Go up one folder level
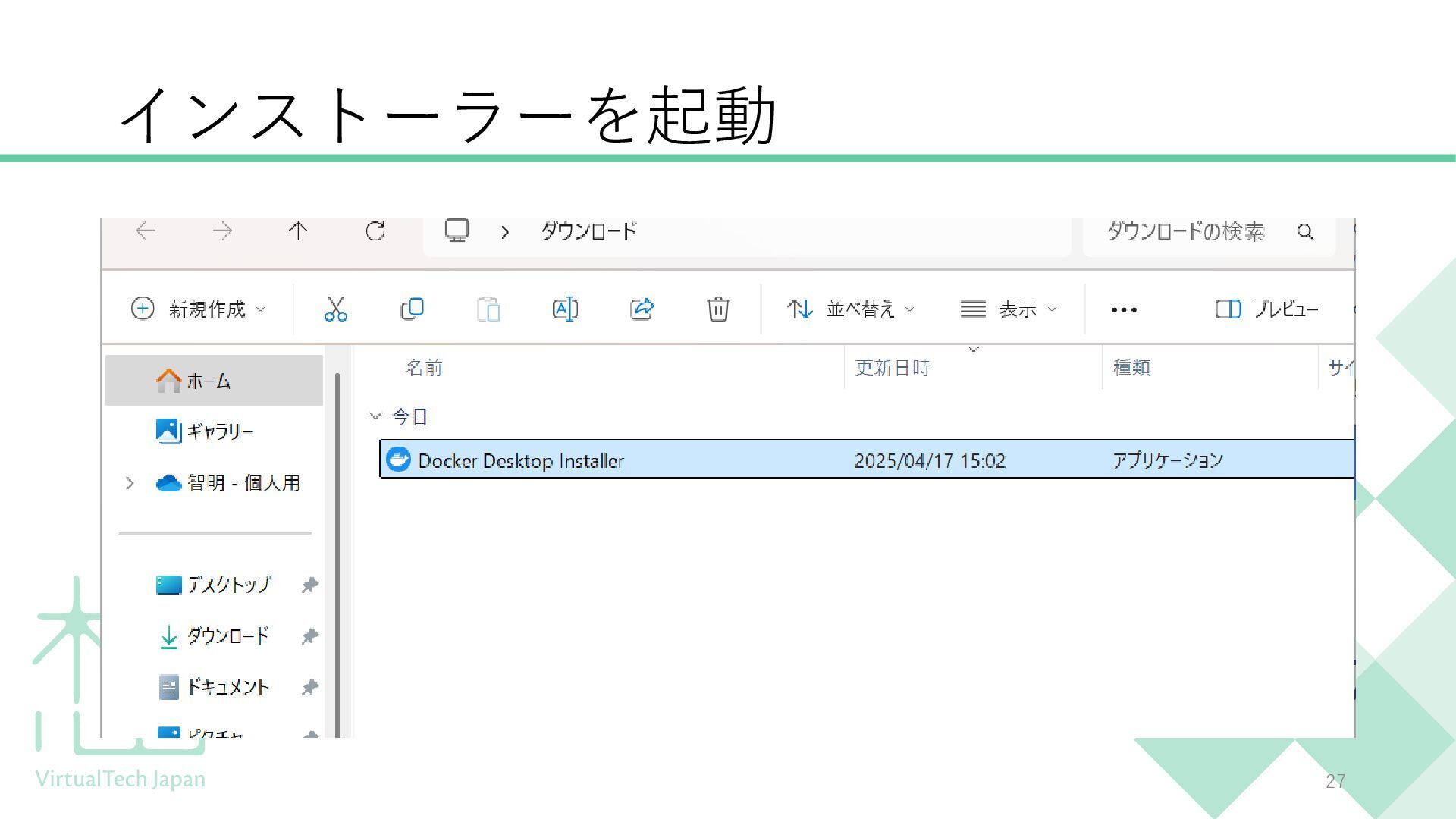Screen dimensions: 1456x819 click(x=298, y=231)
